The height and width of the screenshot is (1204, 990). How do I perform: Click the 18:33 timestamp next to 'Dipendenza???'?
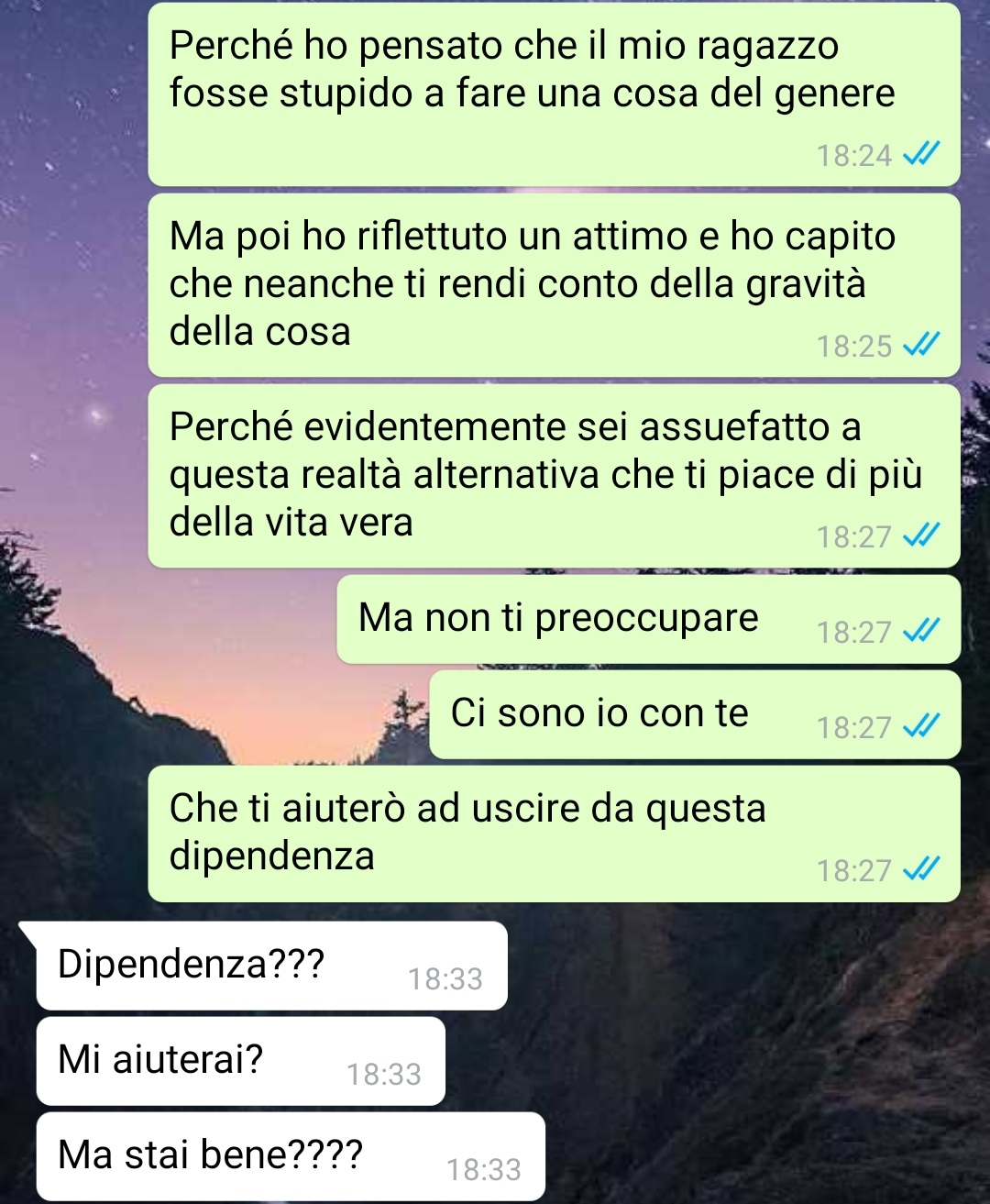pos(445,979)
